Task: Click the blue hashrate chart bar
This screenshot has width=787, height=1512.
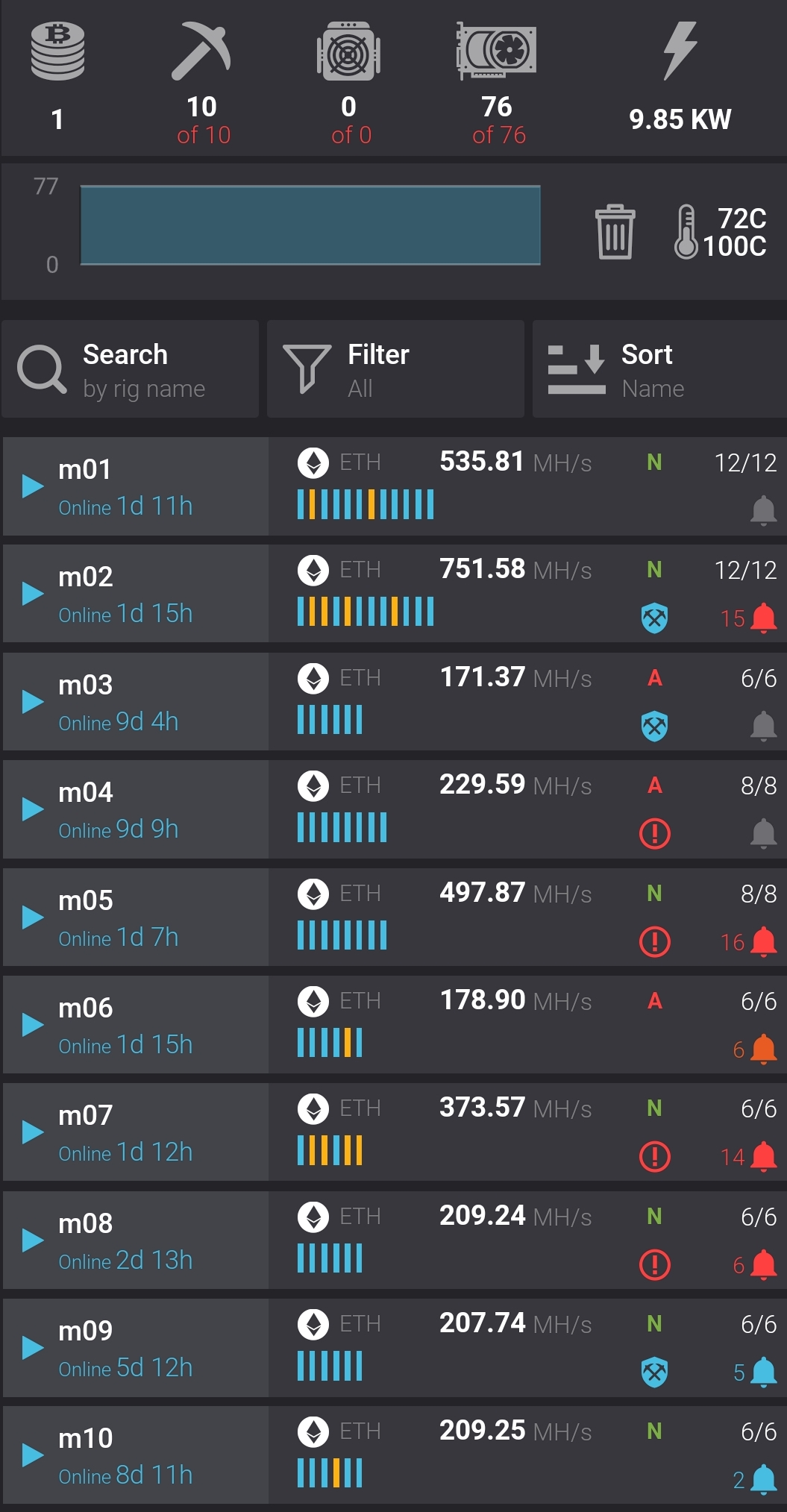Action: point(310,225)
